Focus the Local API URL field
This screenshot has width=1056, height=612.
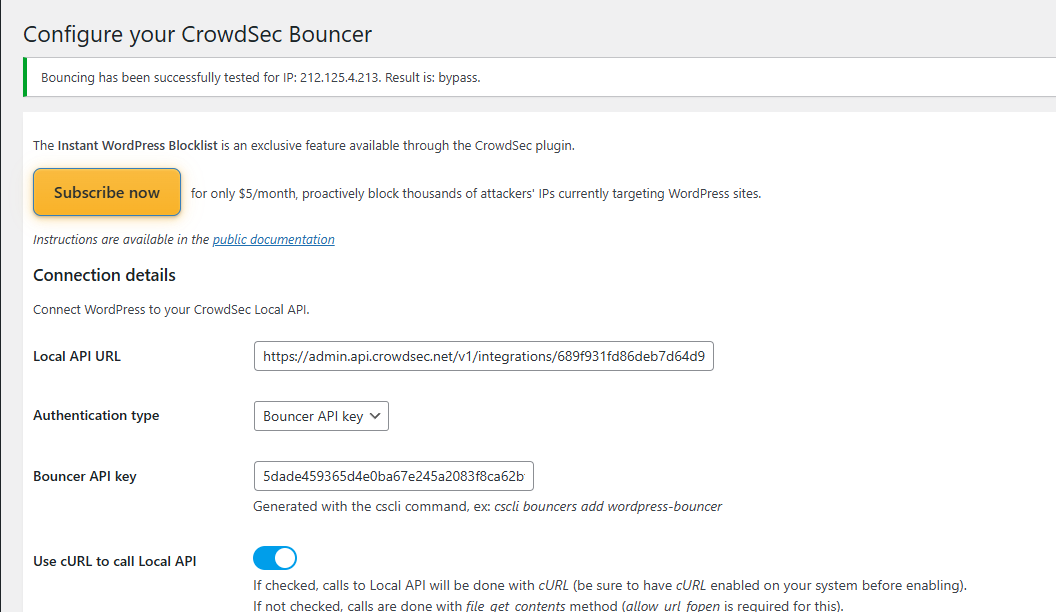point(484,356)
